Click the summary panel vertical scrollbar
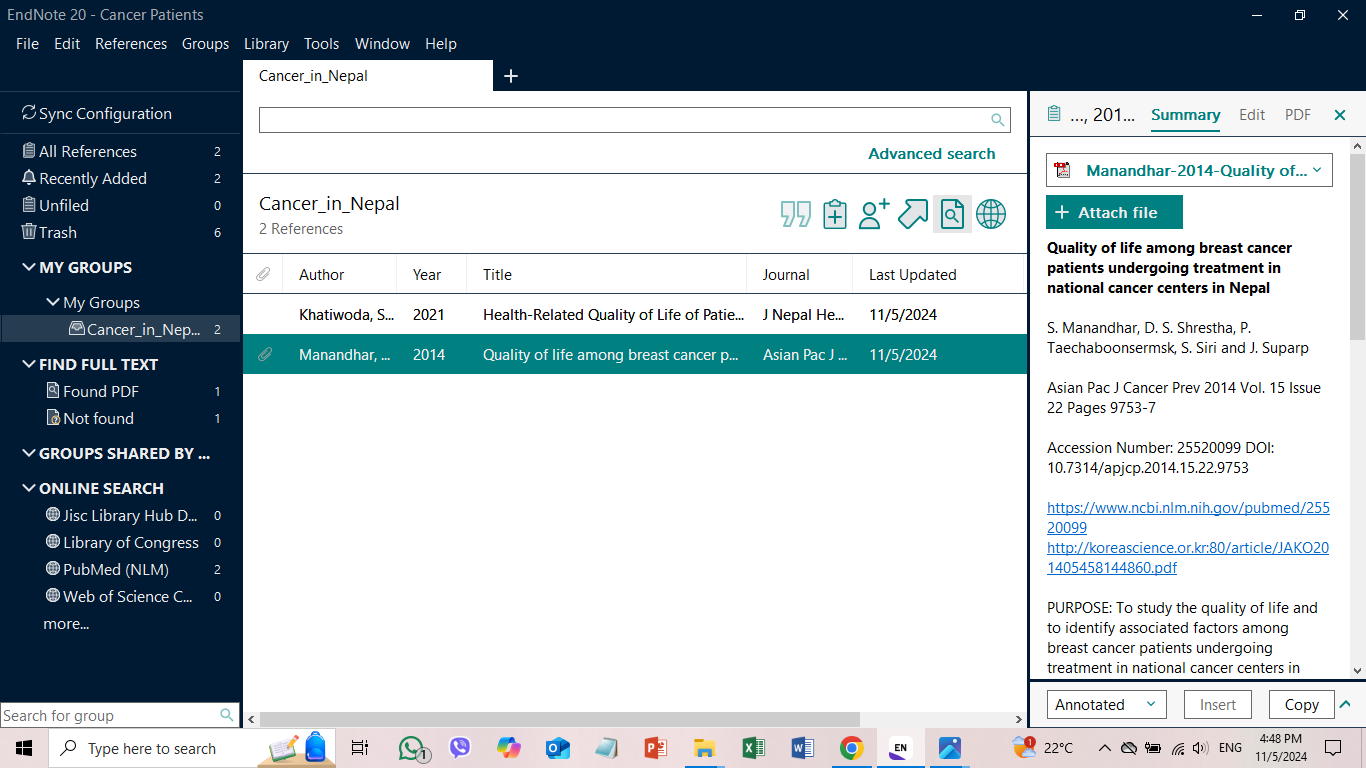This screenshot has width=1366, height=768. pos(1357,246)
